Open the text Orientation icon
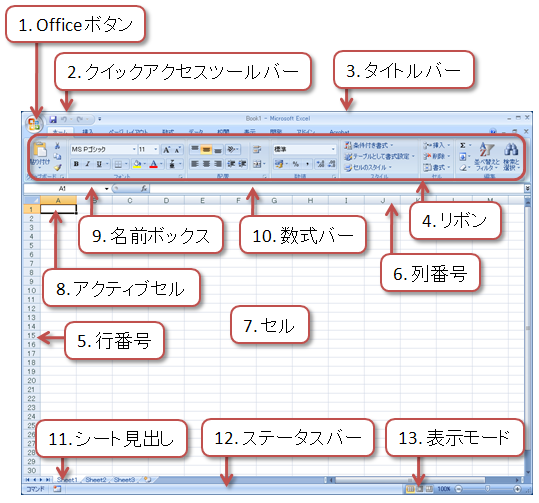Viewport: 539px width, 503px height. tap(232, 149)
